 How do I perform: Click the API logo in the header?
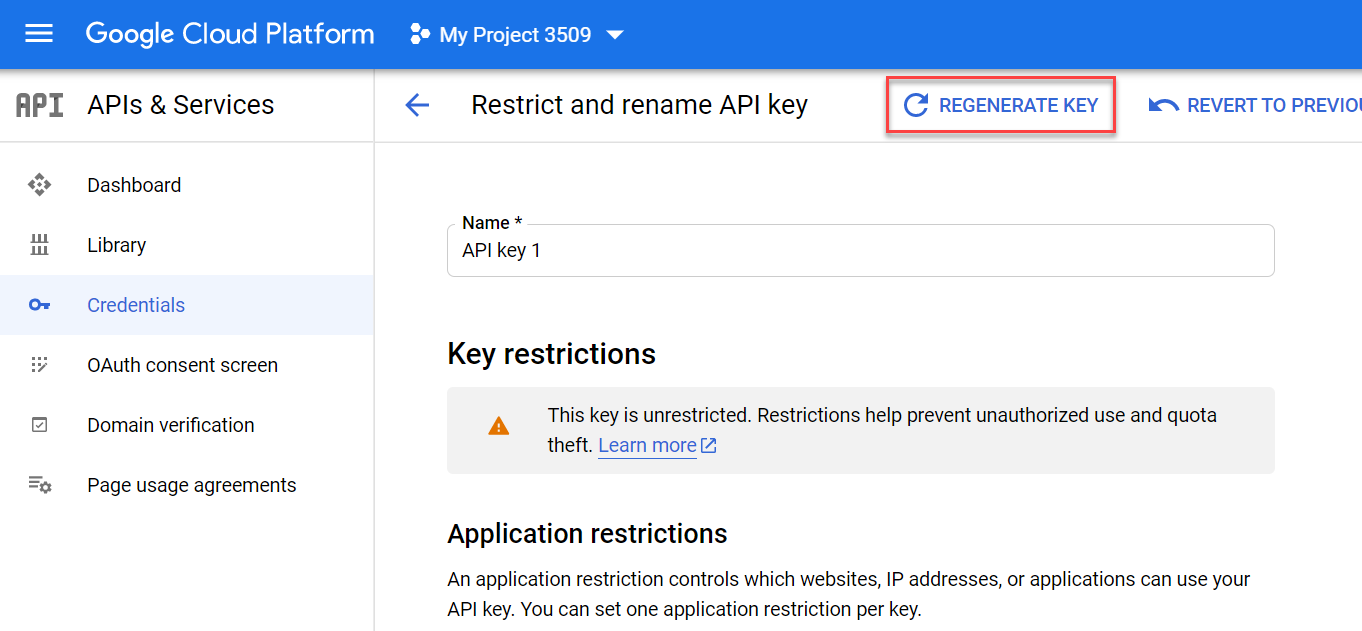(x=38, y=104)
